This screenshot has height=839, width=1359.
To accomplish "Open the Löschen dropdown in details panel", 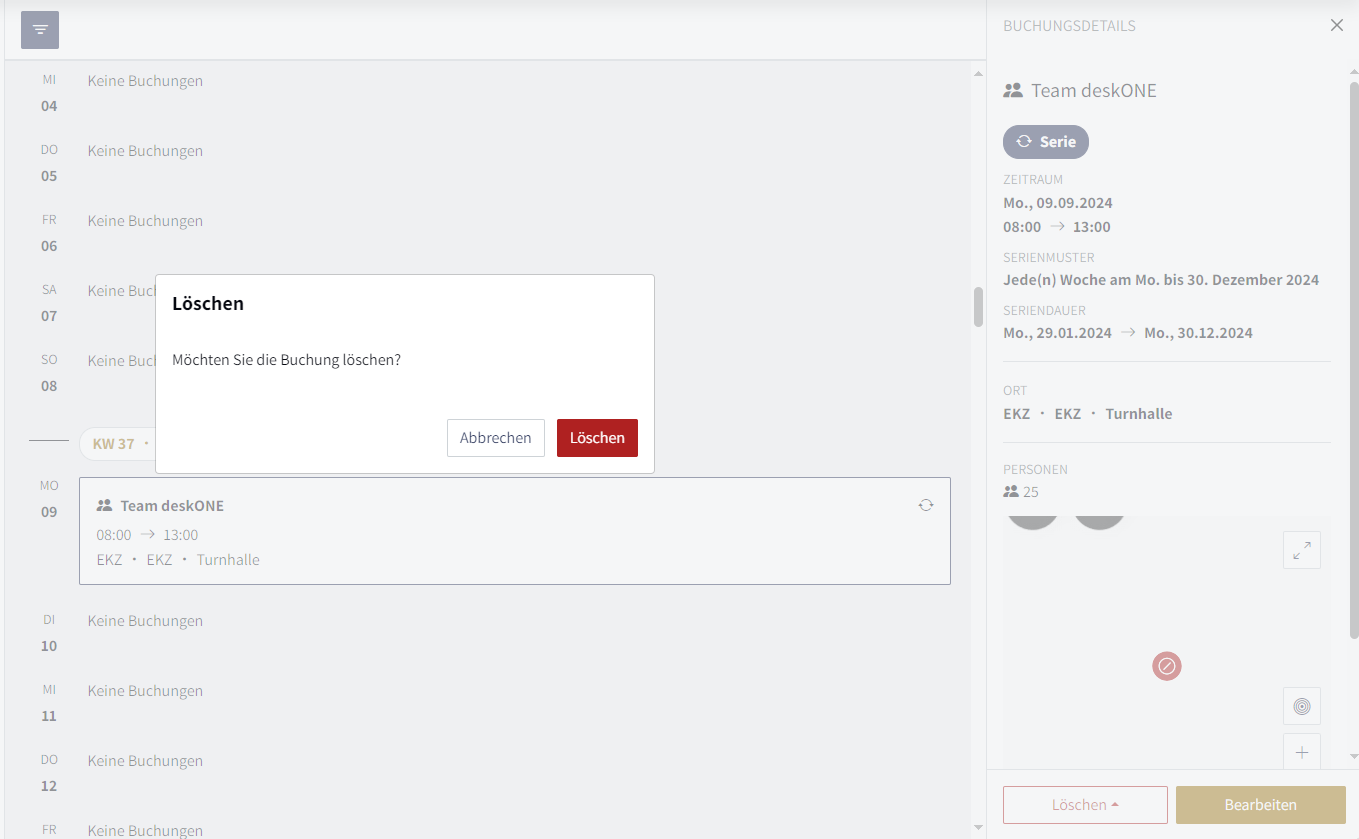I will tap(1085, 805).
